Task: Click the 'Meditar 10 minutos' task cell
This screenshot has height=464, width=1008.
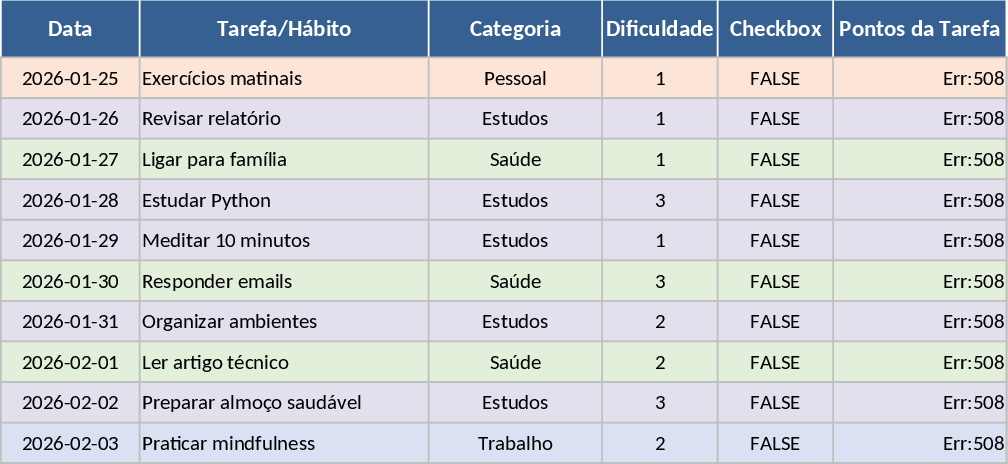Action: tap(284, 241)
